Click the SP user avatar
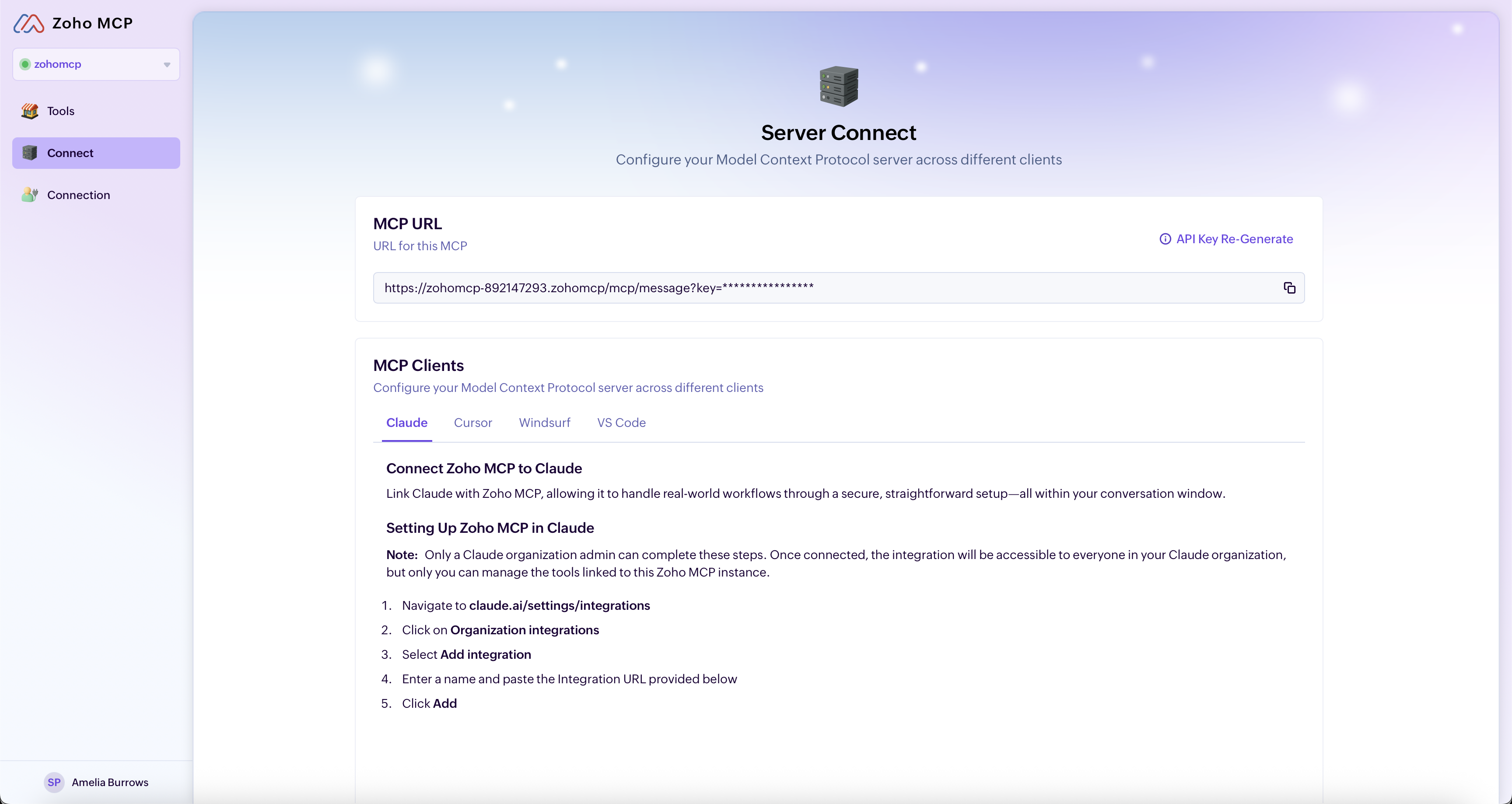1512x804 pixels. [54, 782]
